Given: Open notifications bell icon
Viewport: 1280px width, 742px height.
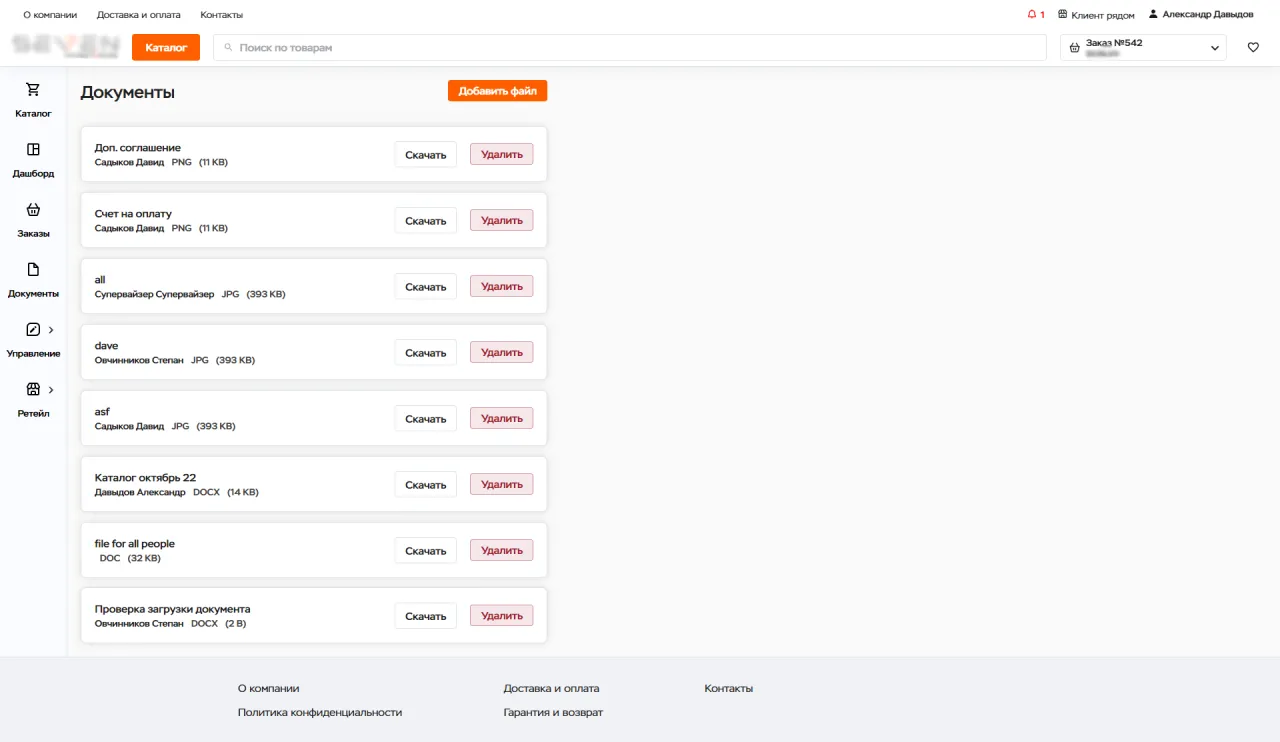Looking at the screenshot, I should click(1032, 15).
